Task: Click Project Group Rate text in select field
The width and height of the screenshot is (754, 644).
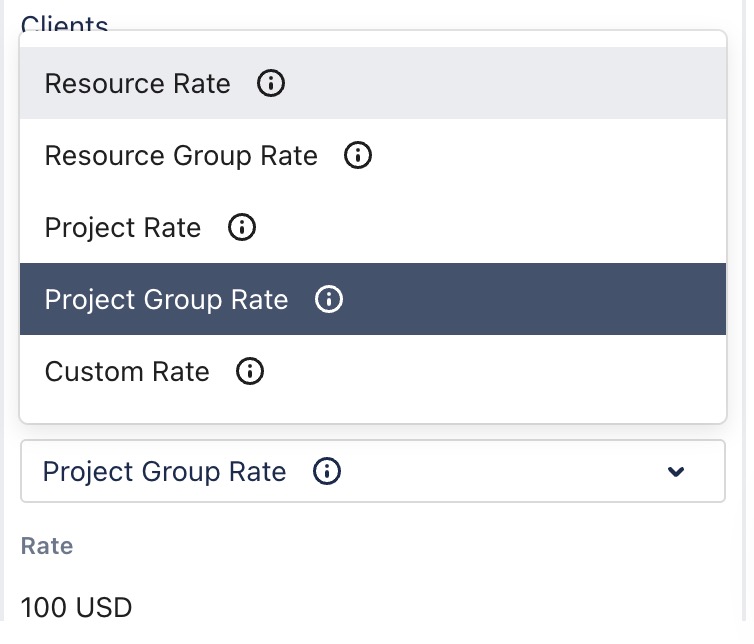Action: pyautogui.click(x=165, y=472)
